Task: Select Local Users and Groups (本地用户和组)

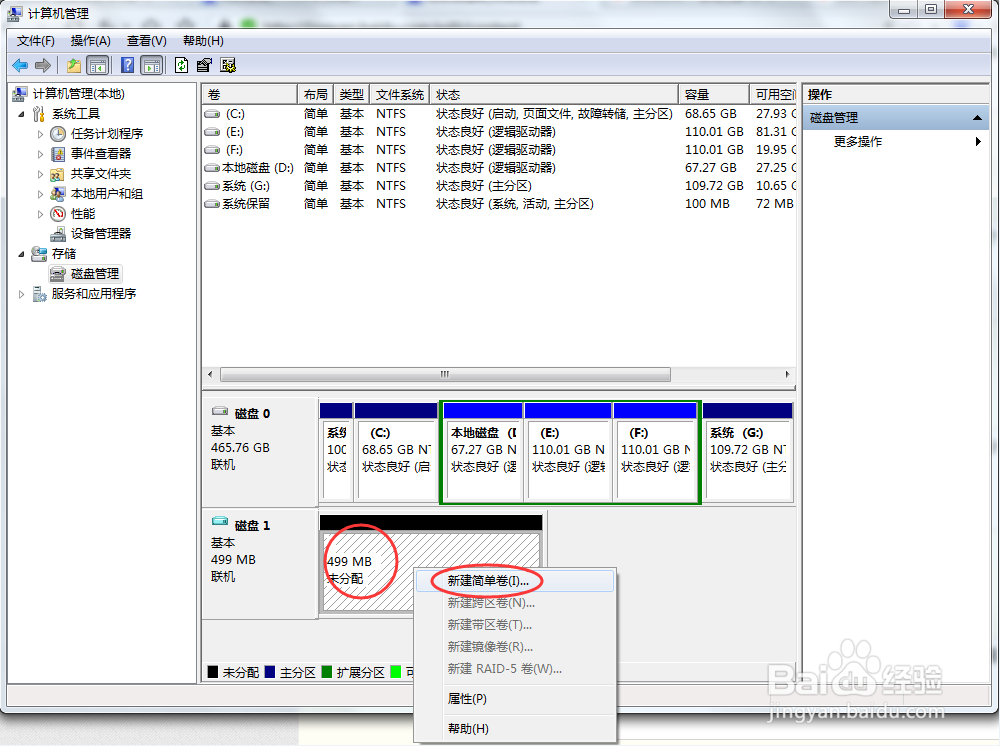Action: pos(107,194)
